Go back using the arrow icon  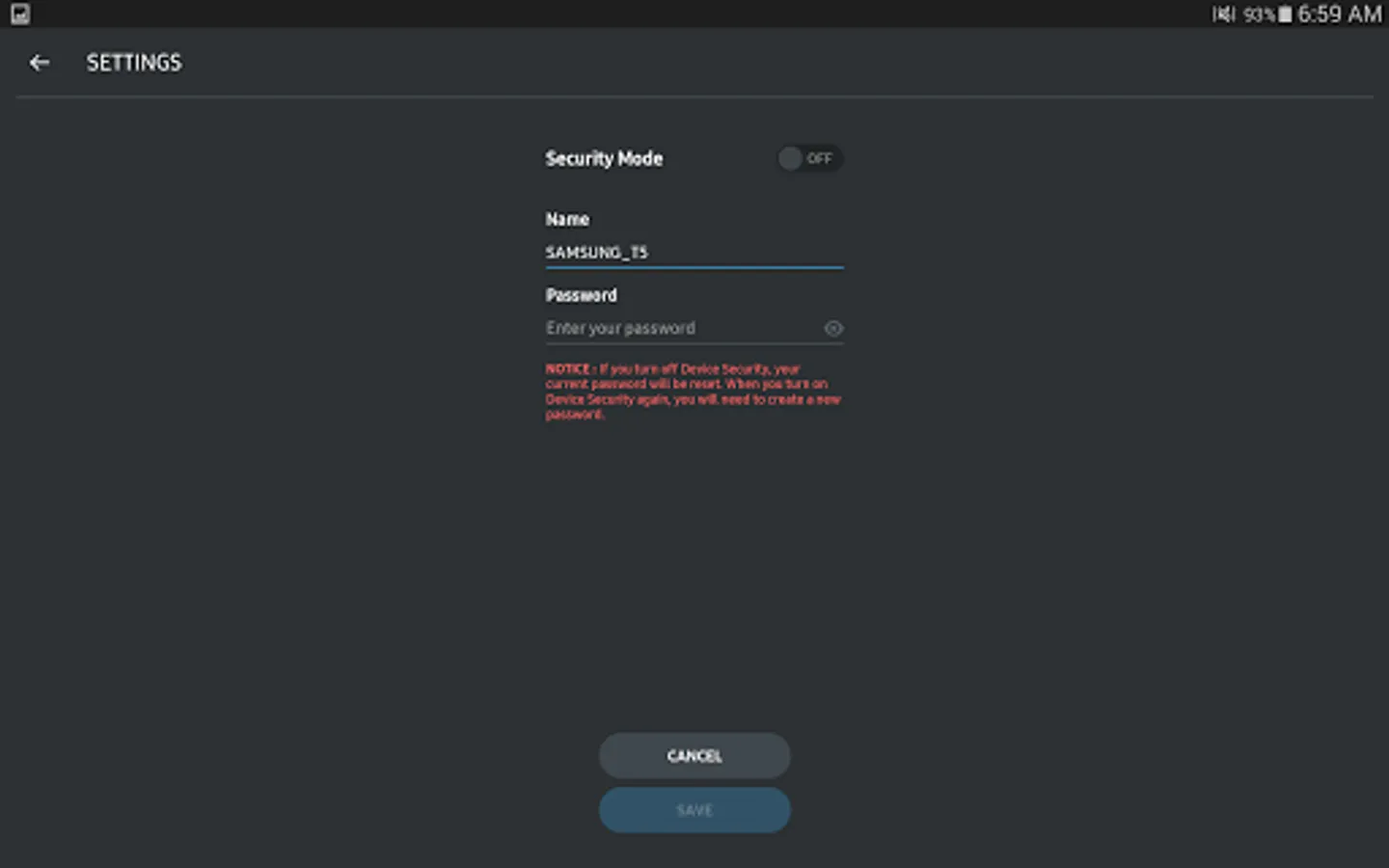pos(39,63)
